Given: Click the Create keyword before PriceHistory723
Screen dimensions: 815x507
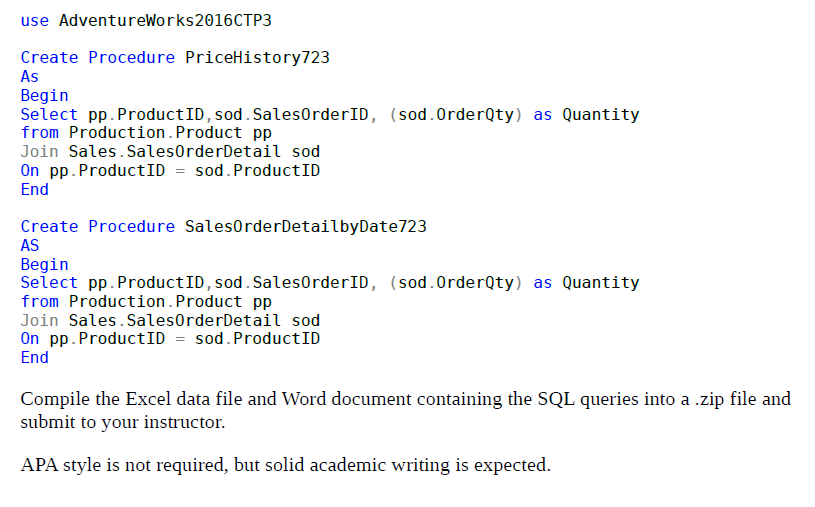Looking at the screenshot, I should click(x=49, y=57).
